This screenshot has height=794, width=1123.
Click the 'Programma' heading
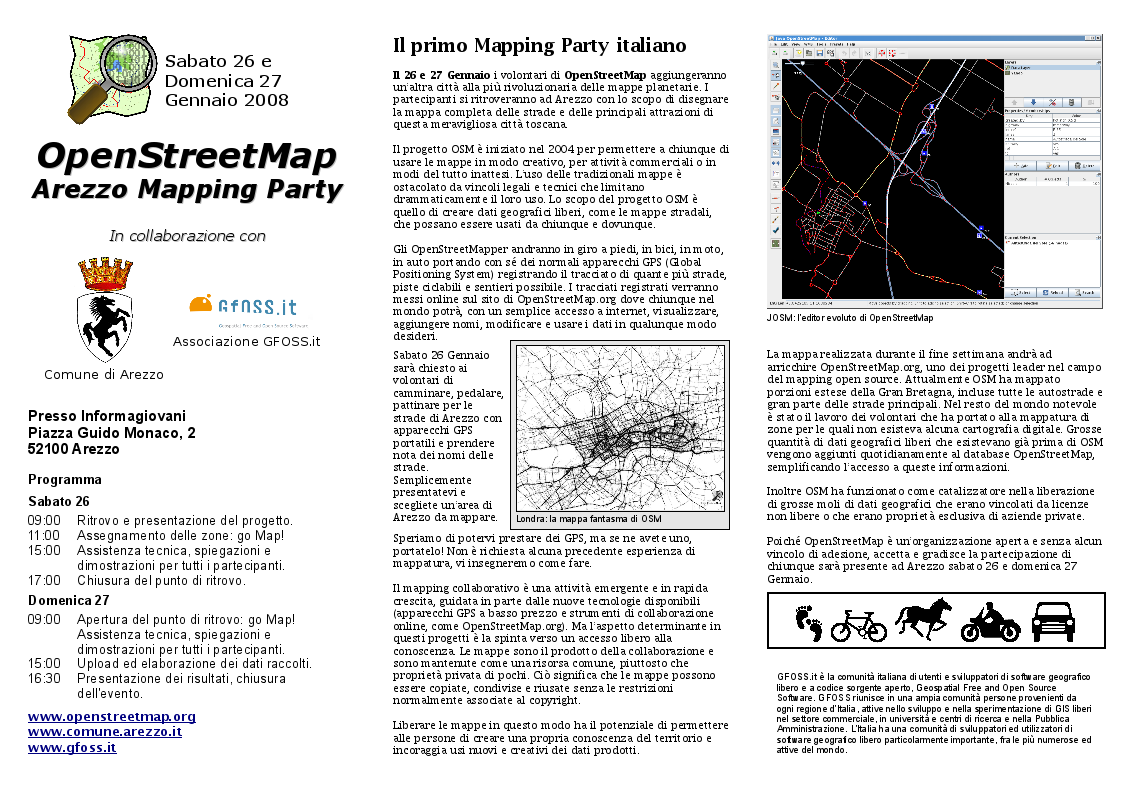(64, 480)
